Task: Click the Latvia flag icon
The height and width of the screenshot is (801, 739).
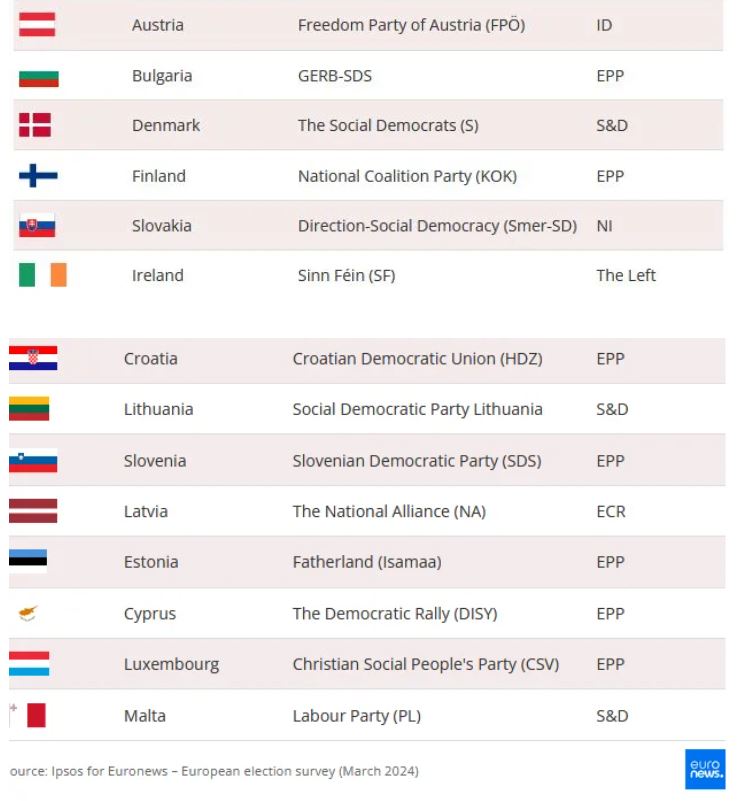Action: coord(33,511)
